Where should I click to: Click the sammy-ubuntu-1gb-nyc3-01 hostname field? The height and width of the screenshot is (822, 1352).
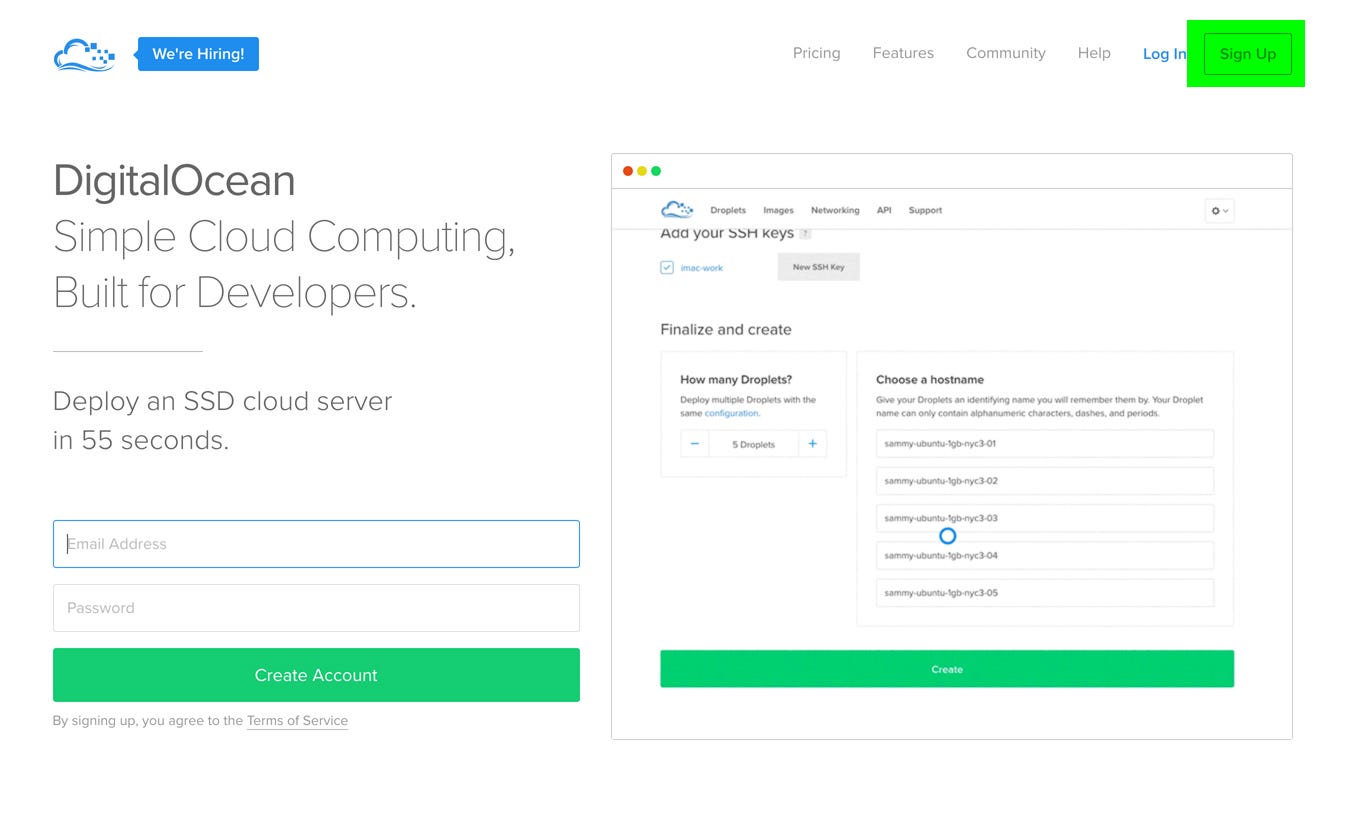pos(1045,444)
